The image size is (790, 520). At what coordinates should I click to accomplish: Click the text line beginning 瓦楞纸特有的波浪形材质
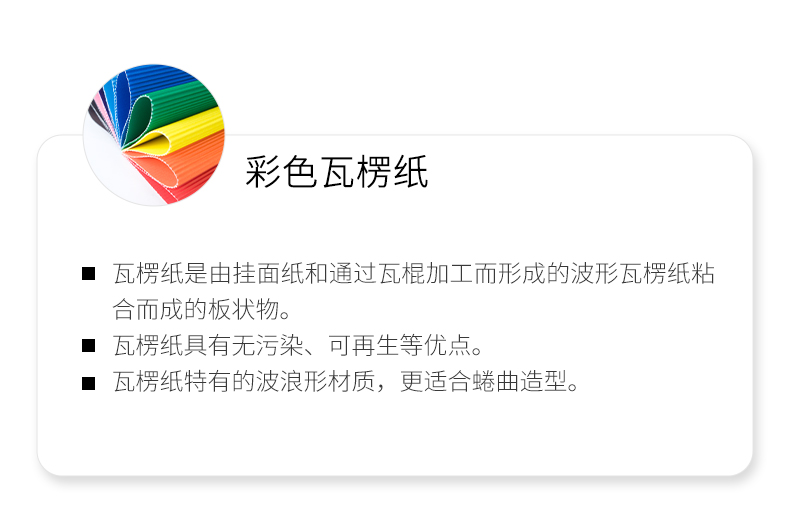click(346, 381)
